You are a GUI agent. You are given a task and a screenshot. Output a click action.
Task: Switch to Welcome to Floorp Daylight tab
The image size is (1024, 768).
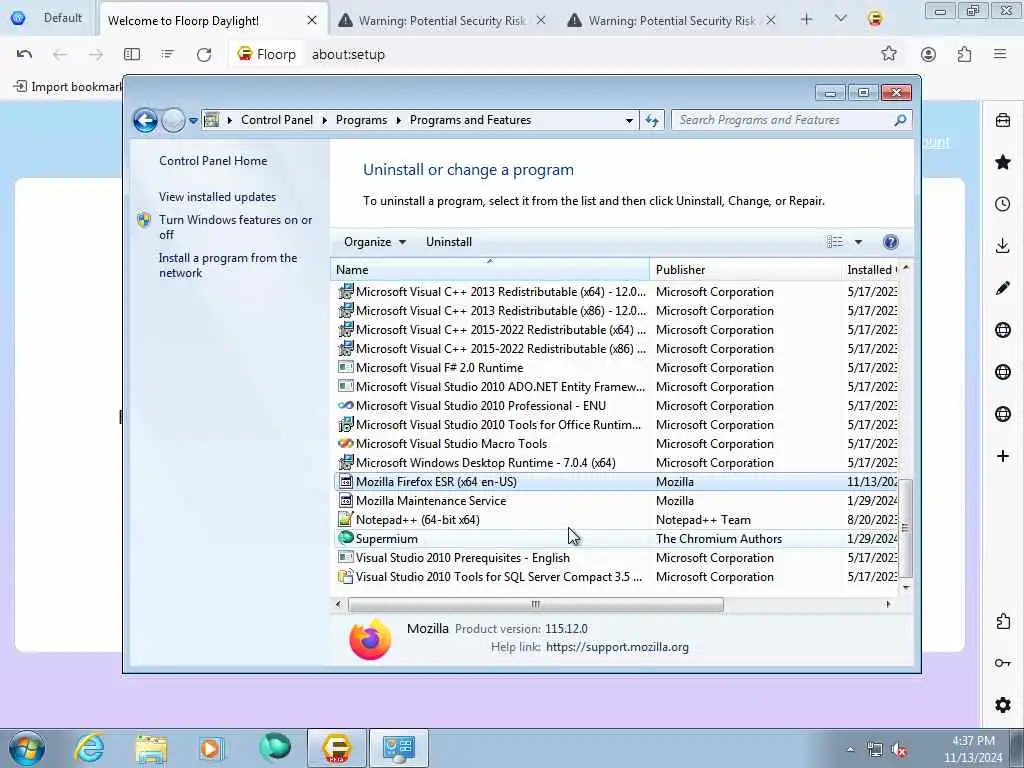(x=212, y=20)
